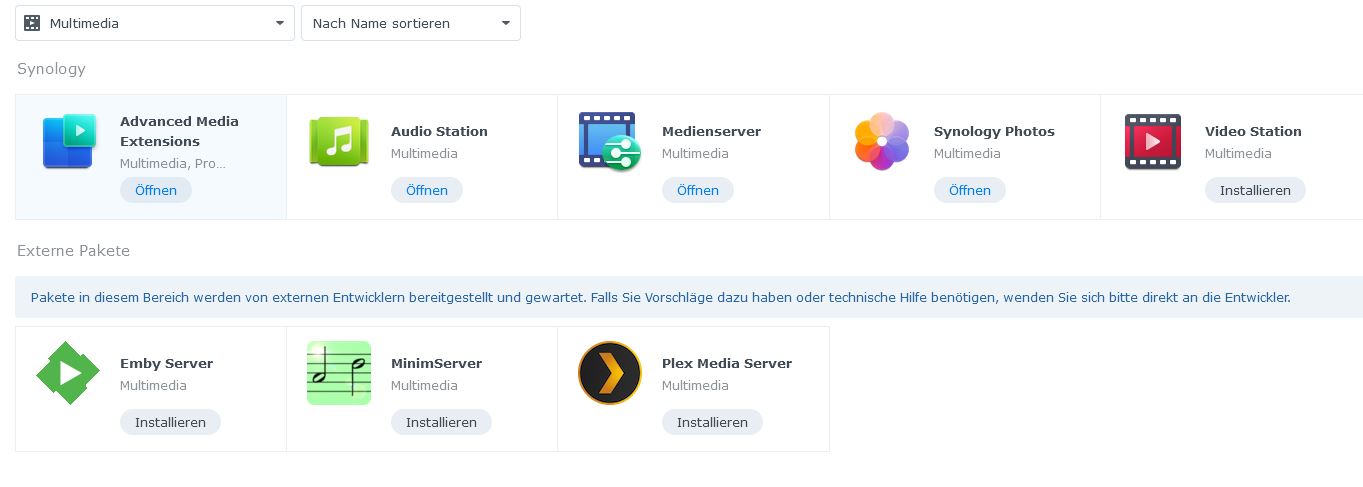Click the colorful Synology Photos icon
Screen dimensions: 1363x487
click(x=882, y=141)
